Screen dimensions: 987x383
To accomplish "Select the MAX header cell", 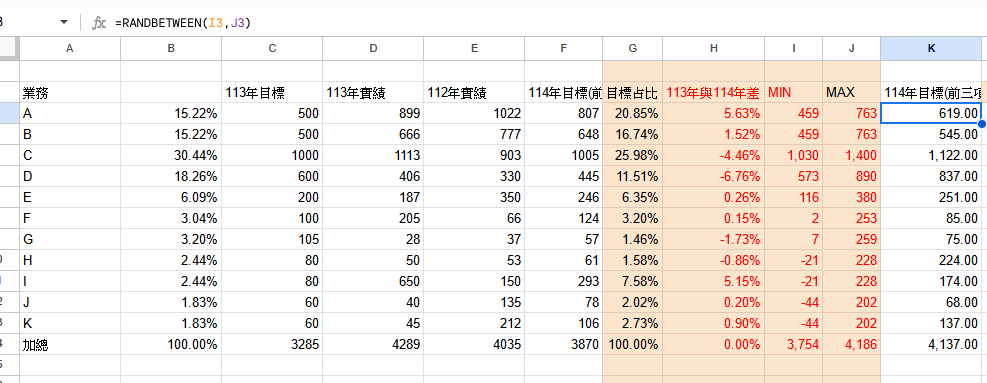I will click(x=851, y=93).
